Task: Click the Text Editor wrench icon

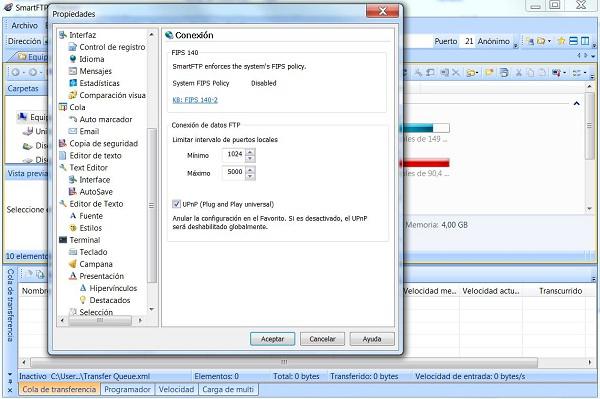Action: pos(63,168)
